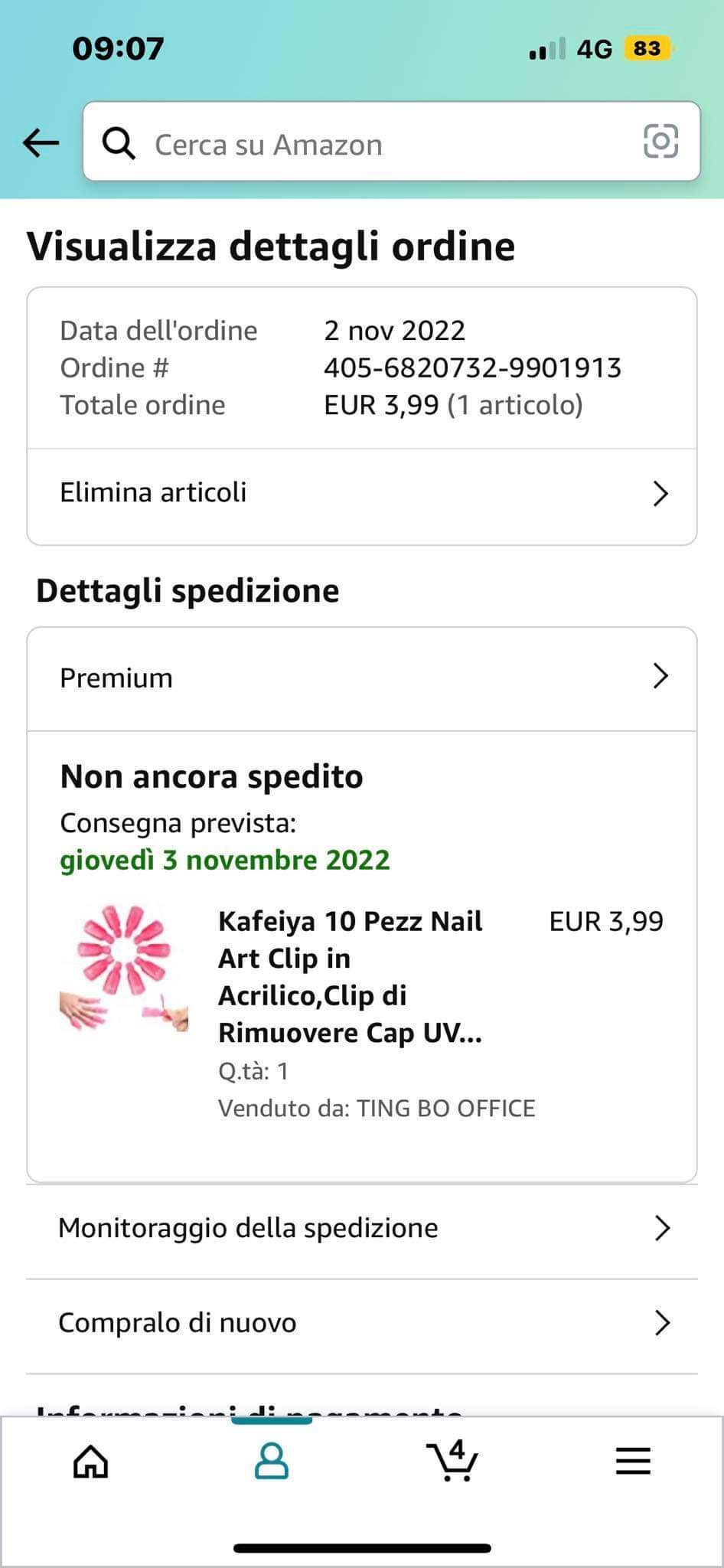The height and width of the screenshot is (1568, 724).
Task: Open the account profile icon
Action: point(271,1462)
